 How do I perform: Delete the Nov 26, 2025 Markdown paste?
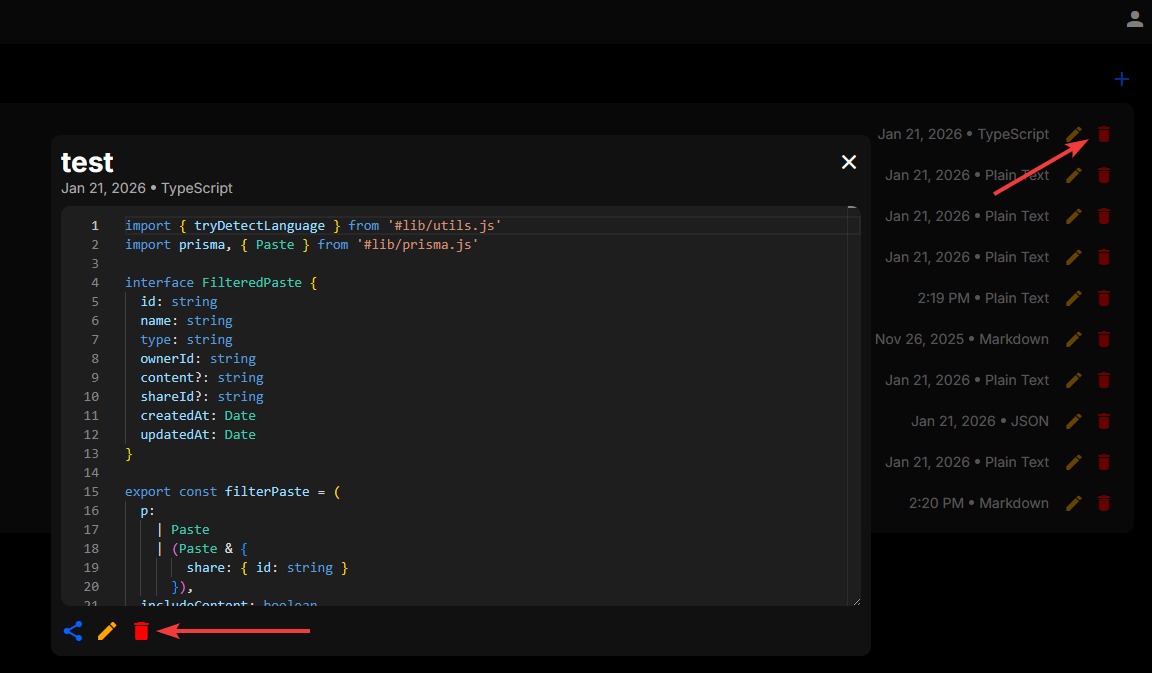[1104, 339]
